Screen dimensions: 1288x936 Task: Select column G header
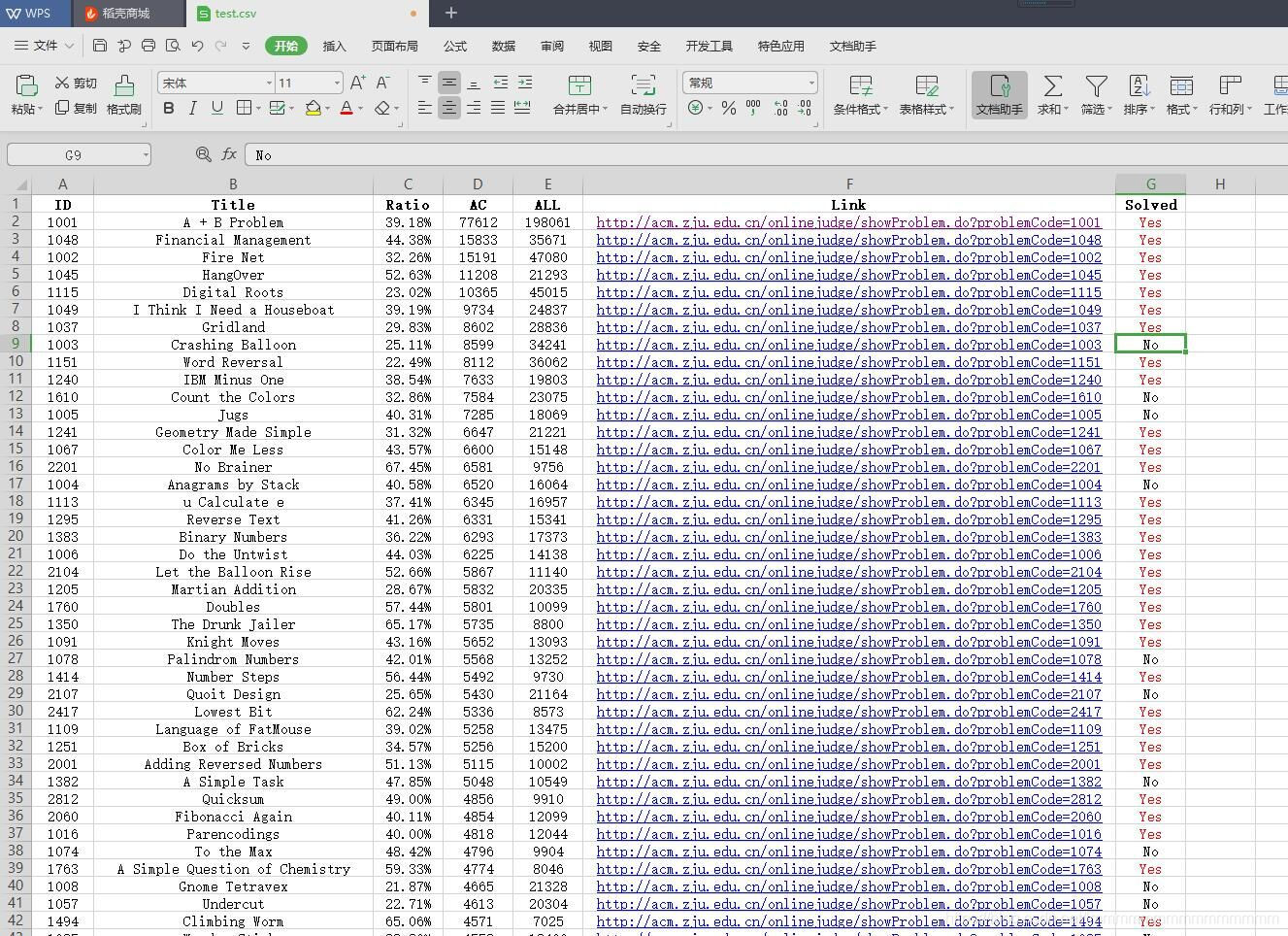tap(1150, 184)
